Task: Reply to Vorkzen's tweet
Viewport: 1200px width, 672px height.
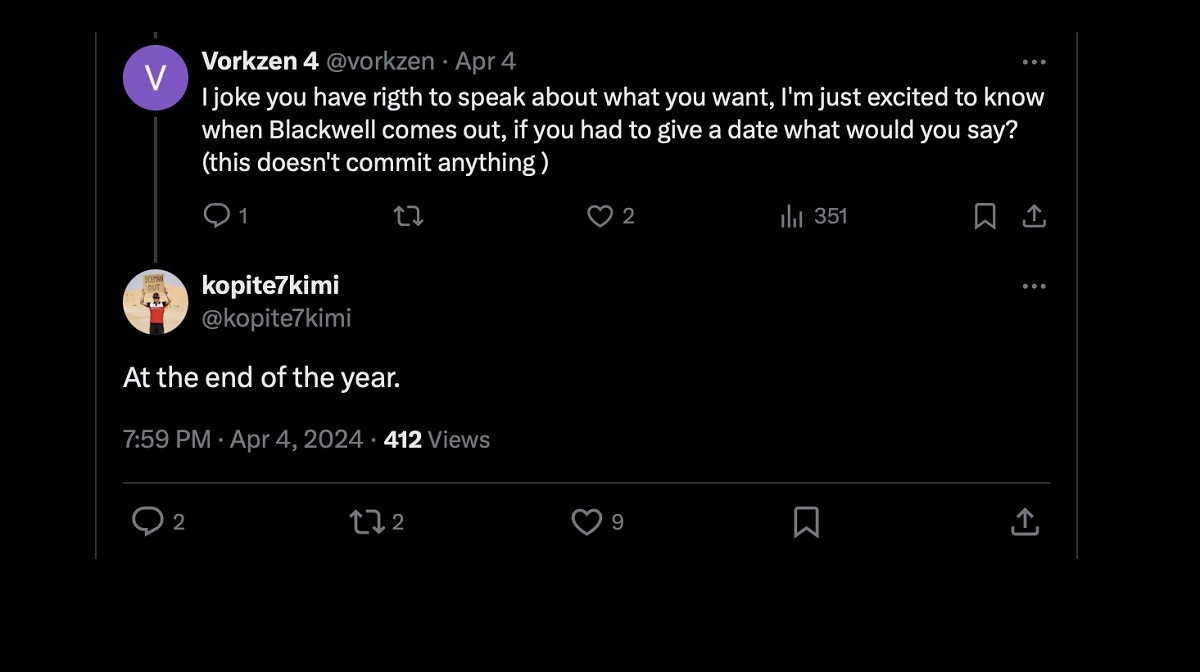Action: [x=216, y=216]
